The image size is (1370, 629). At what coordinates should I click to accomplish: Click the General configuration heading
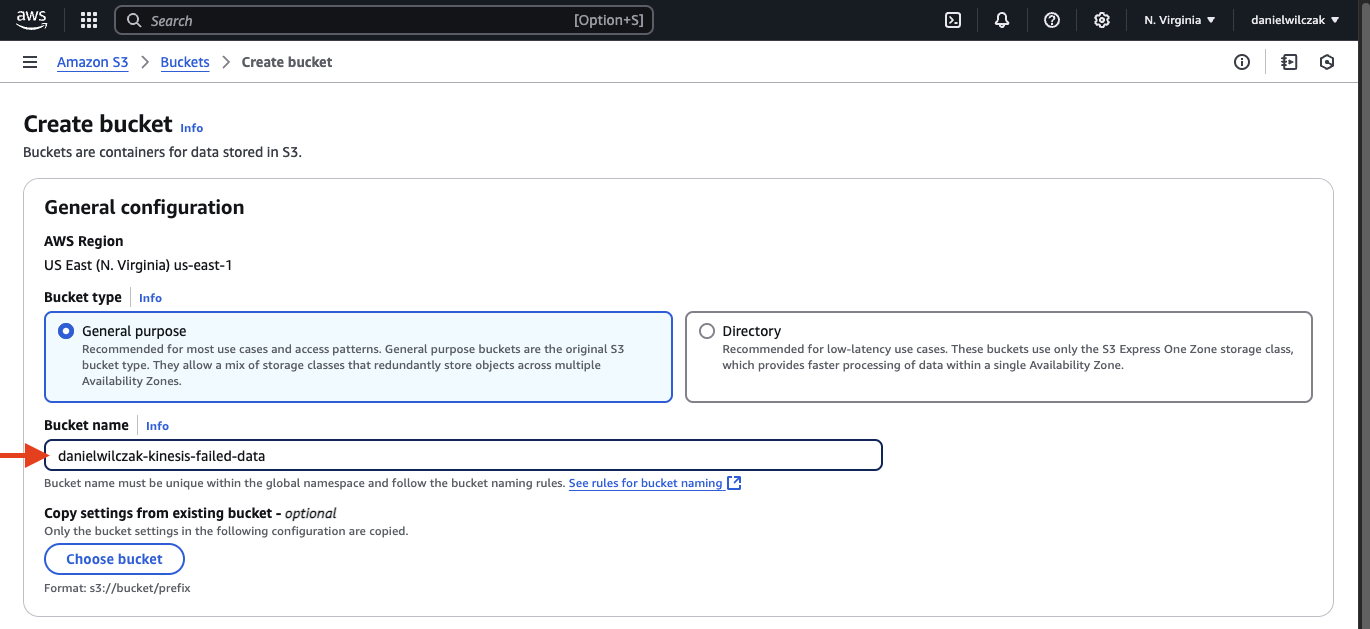click(x=144, y=207)
